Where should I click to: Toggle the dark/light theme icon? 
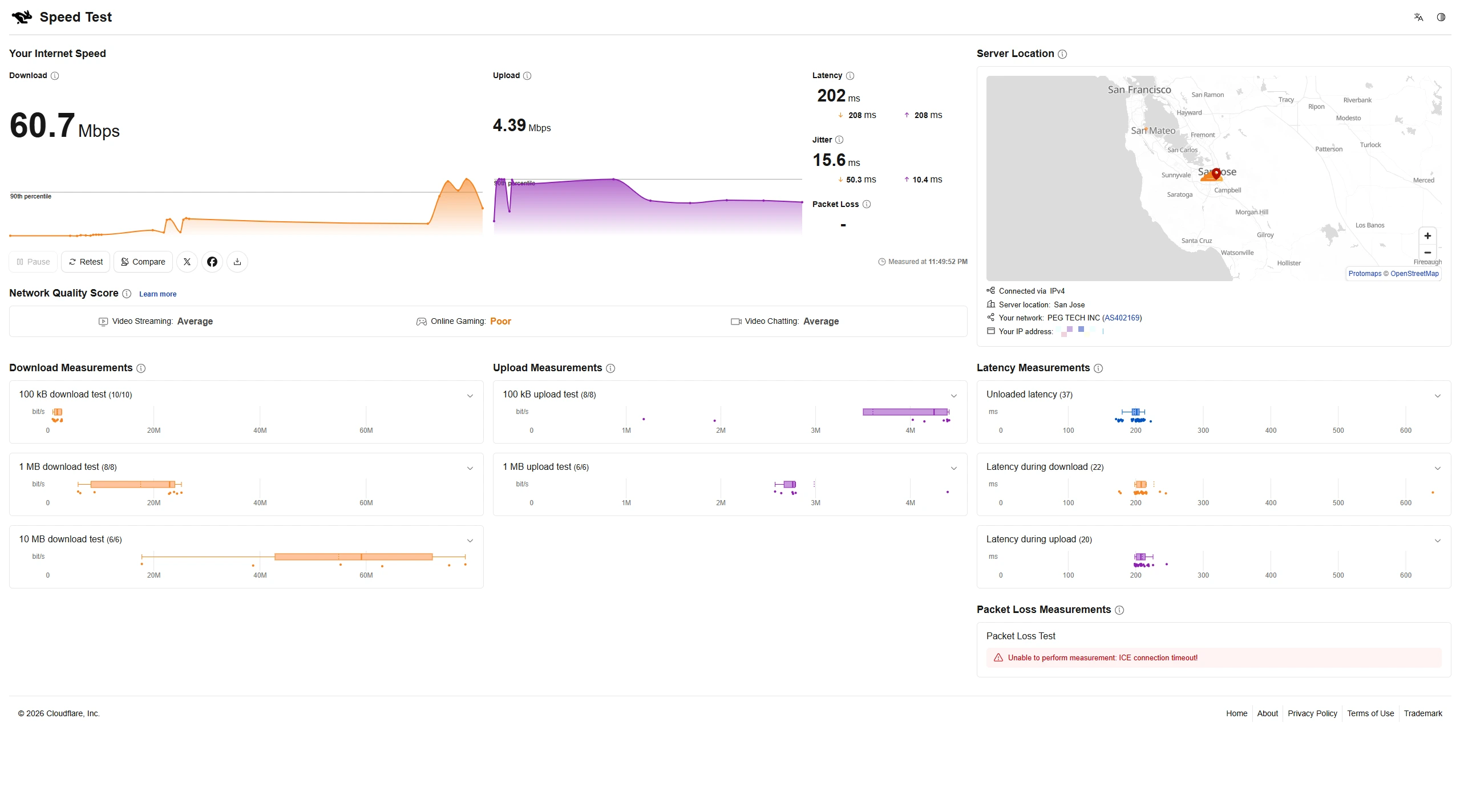coord(1441,17)
